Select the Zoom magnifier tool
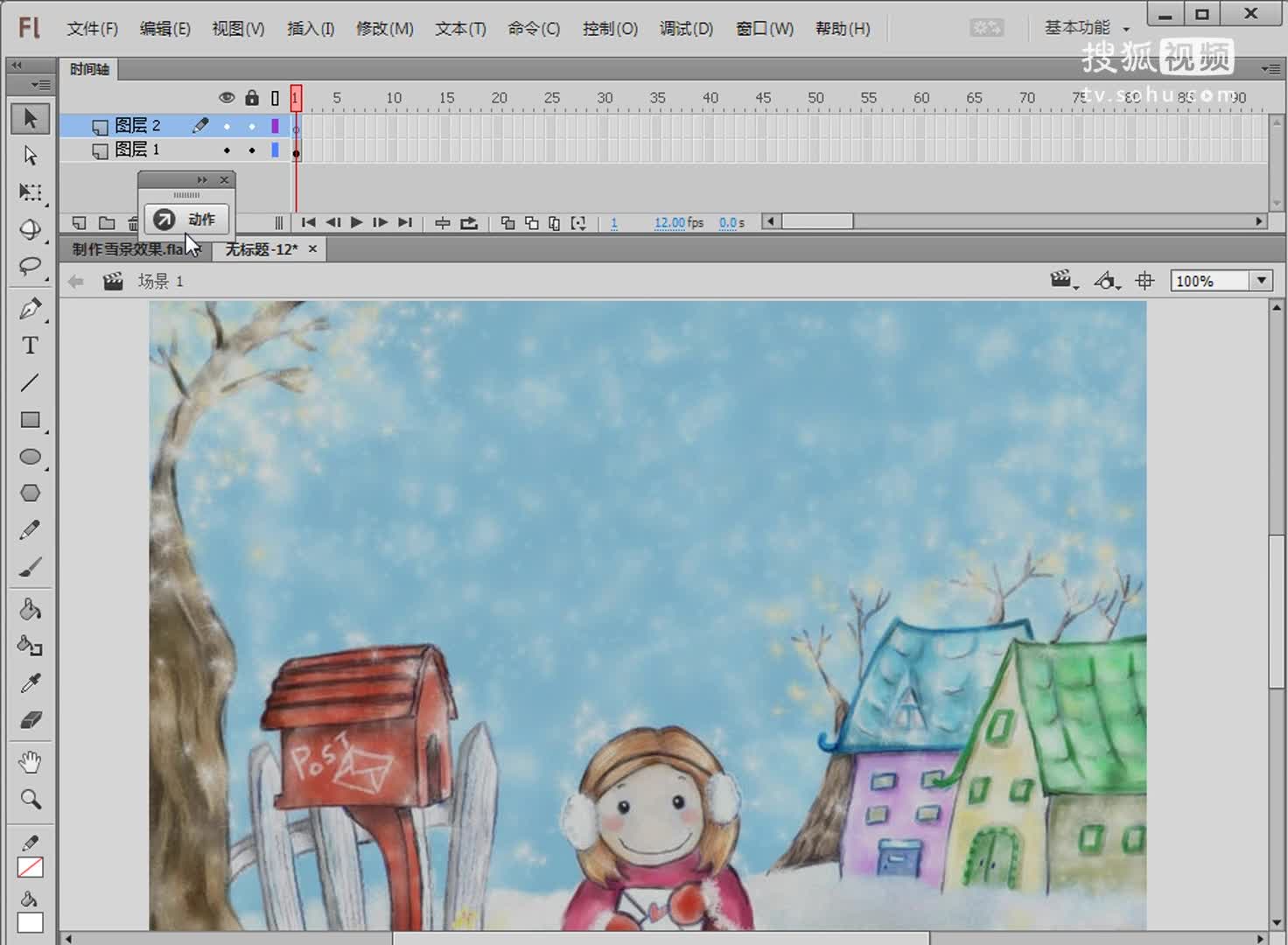The width and height of the screenshot is (1288, 945). [x=30, y=799]
